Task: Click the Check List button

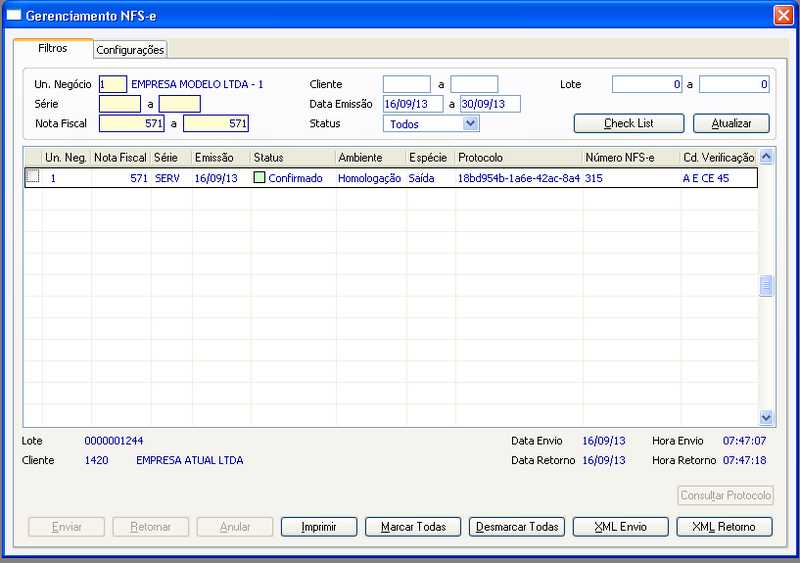Action: (629, 124)
